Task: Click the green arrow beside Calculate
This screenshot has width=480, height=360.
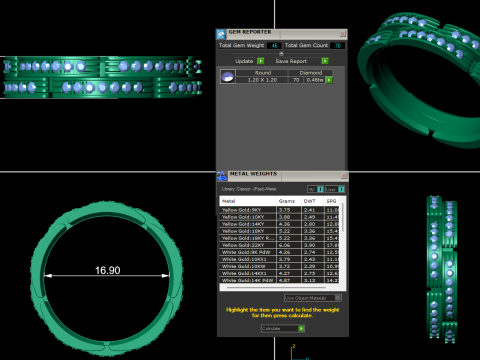Action: (x=301, y=328)
